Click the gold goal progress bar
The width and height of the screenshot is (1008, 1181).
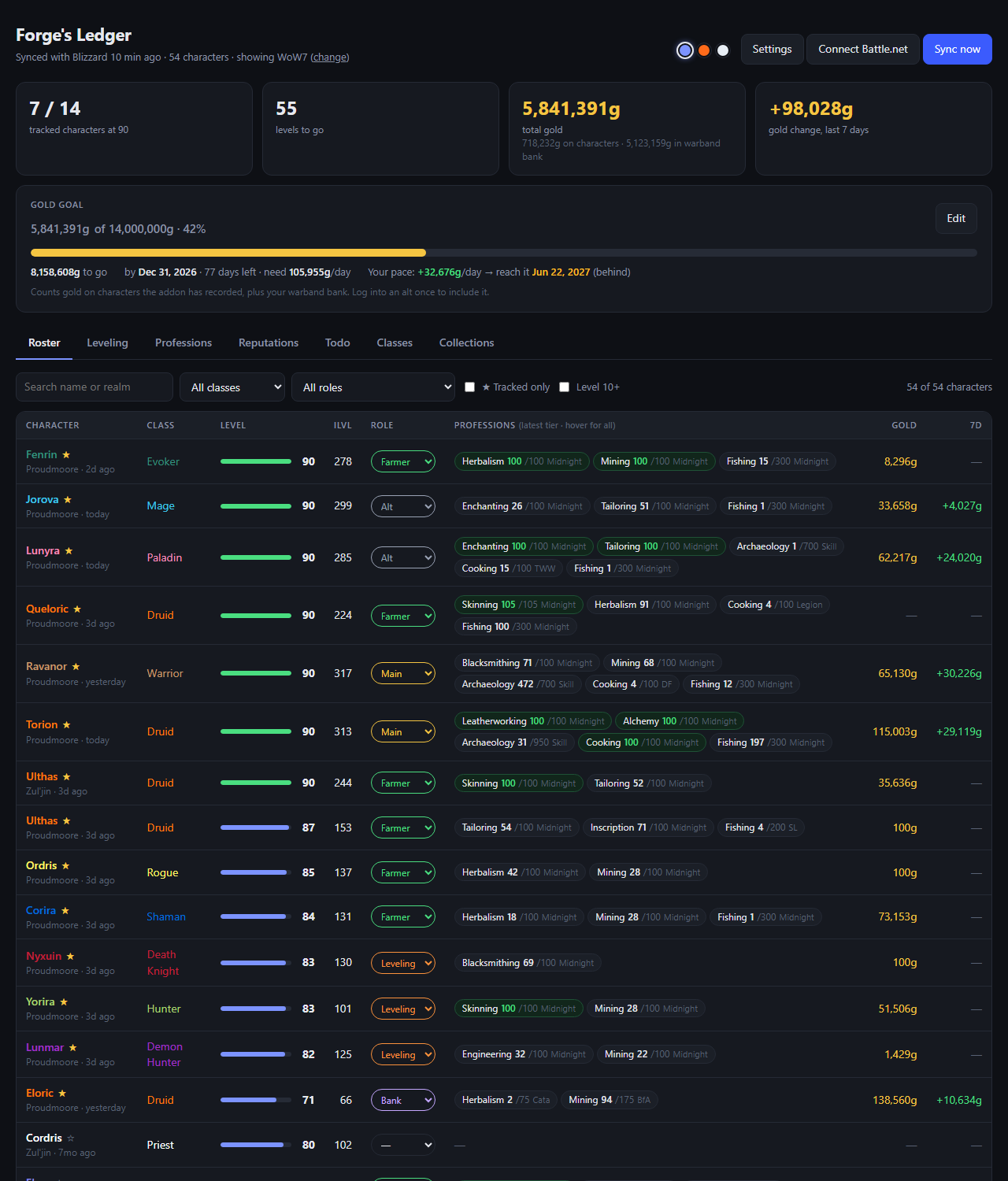coord(504,253)
